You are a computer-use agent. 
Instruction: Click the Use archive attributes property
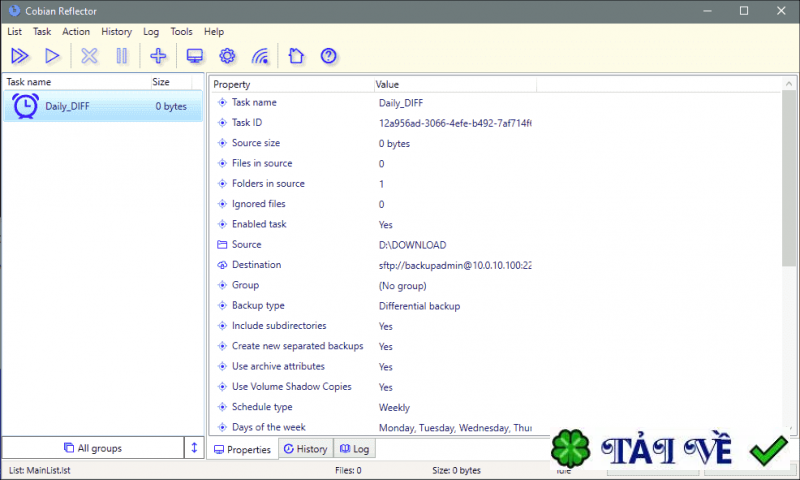[x=278, y=366]
